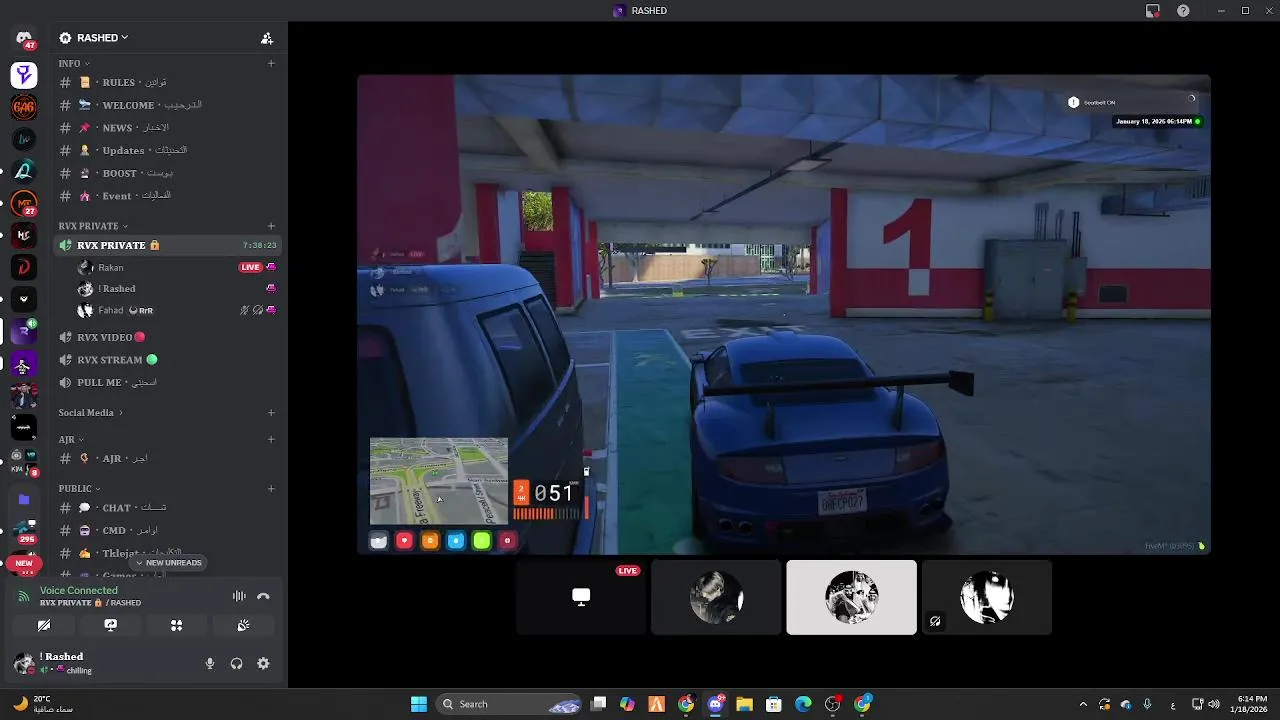
Task: Open the Event text channel
Action: tap(167, 196)
